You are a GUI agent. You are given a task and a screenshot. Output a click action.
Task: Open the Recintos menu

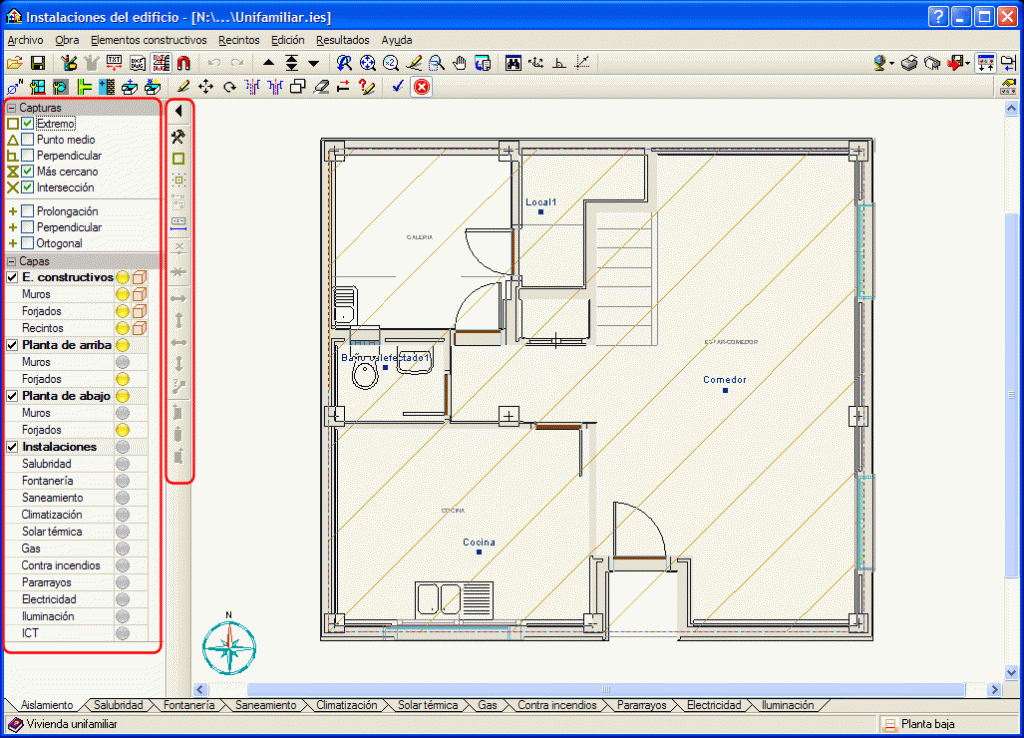[x=239, y=40]
